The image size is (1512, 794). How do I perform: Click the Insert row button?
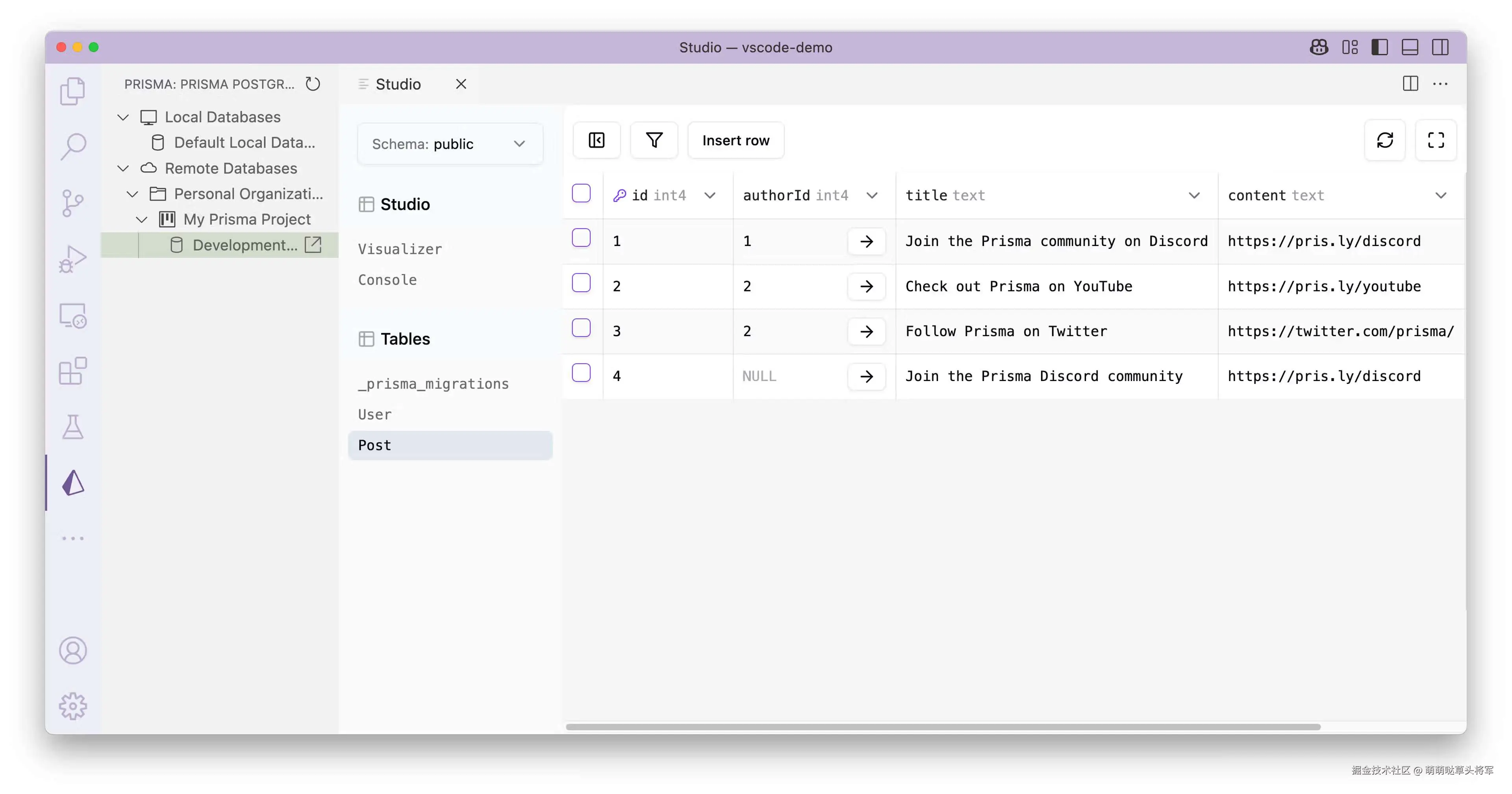pyautogui.click(x=736, y=140)
